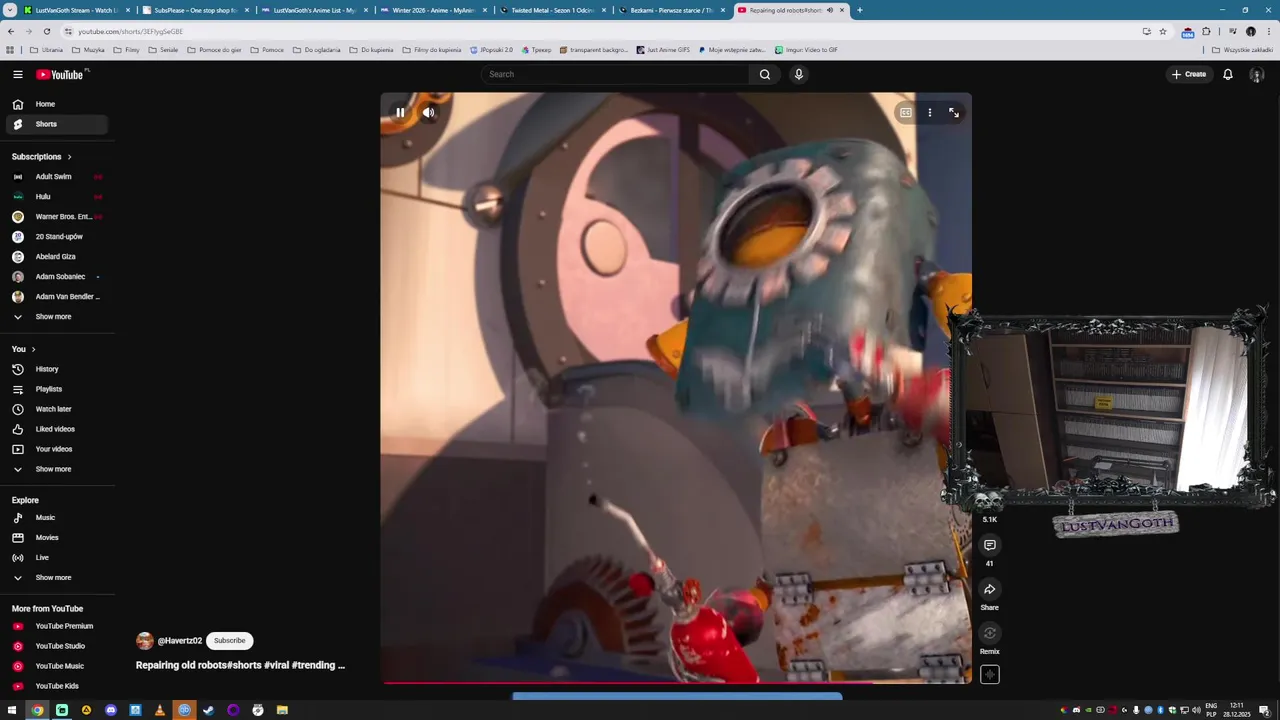Expand the You section
Image resolution: width=1280 pixels, height=720 pixels.
(24, 349)
